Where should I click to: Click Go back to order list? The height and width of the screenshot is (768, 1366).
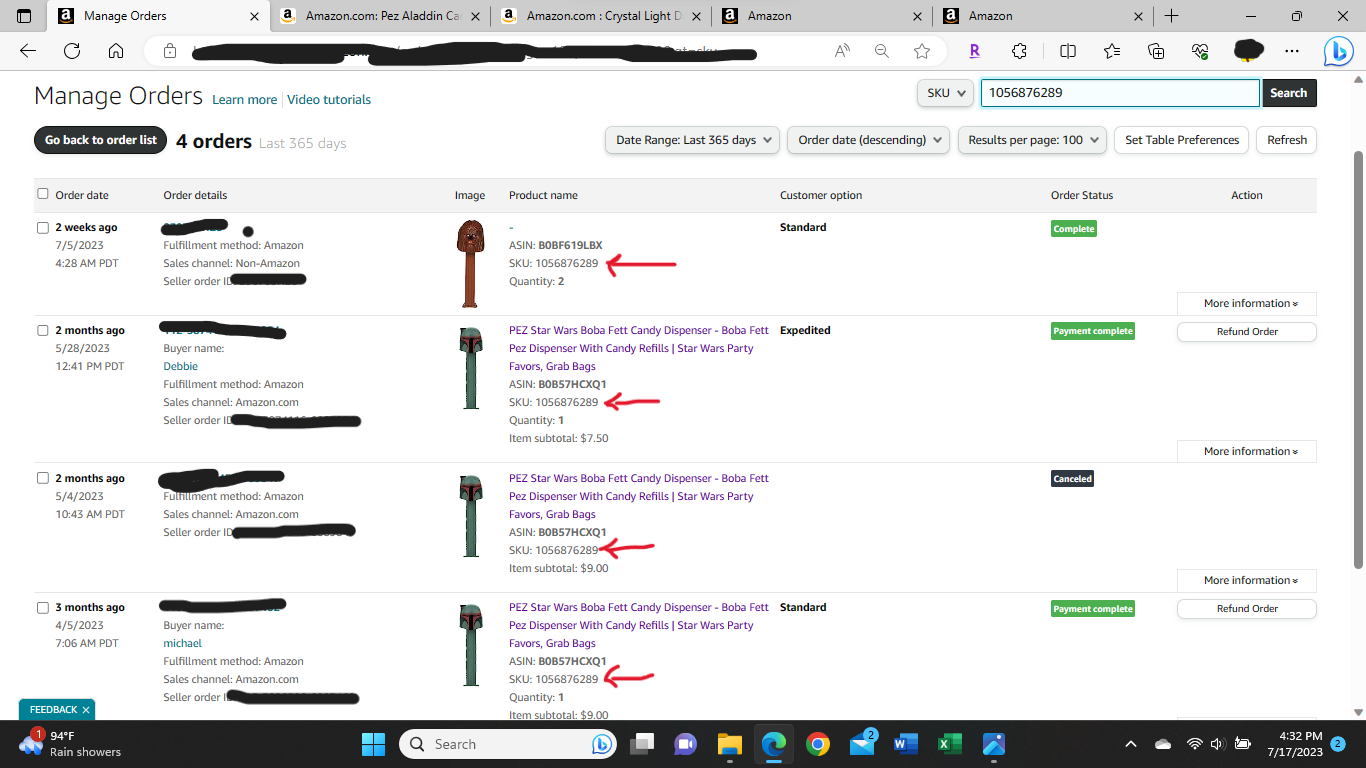click(101, 140)
